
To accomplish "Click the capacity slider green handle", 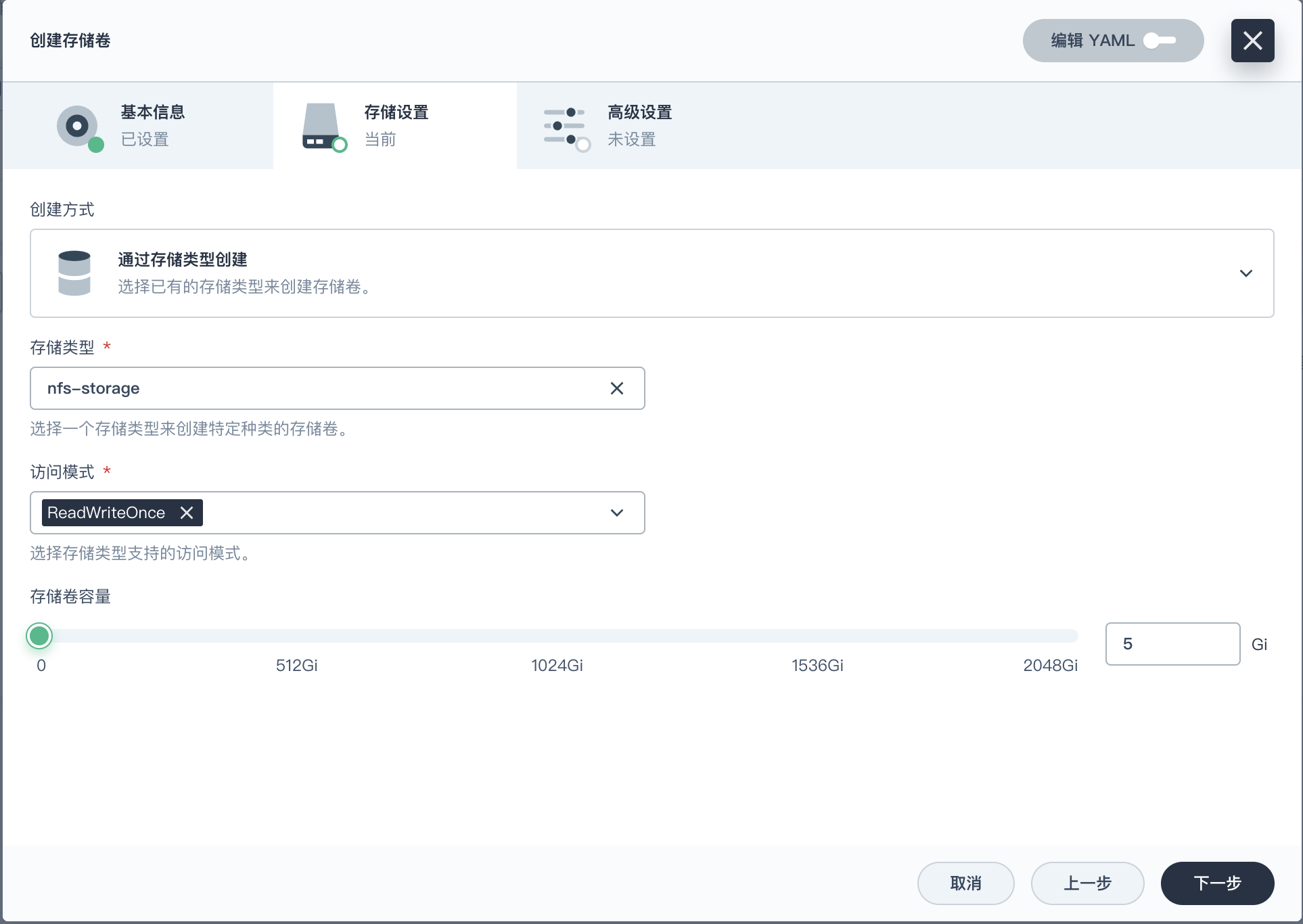I will (39, 636).
